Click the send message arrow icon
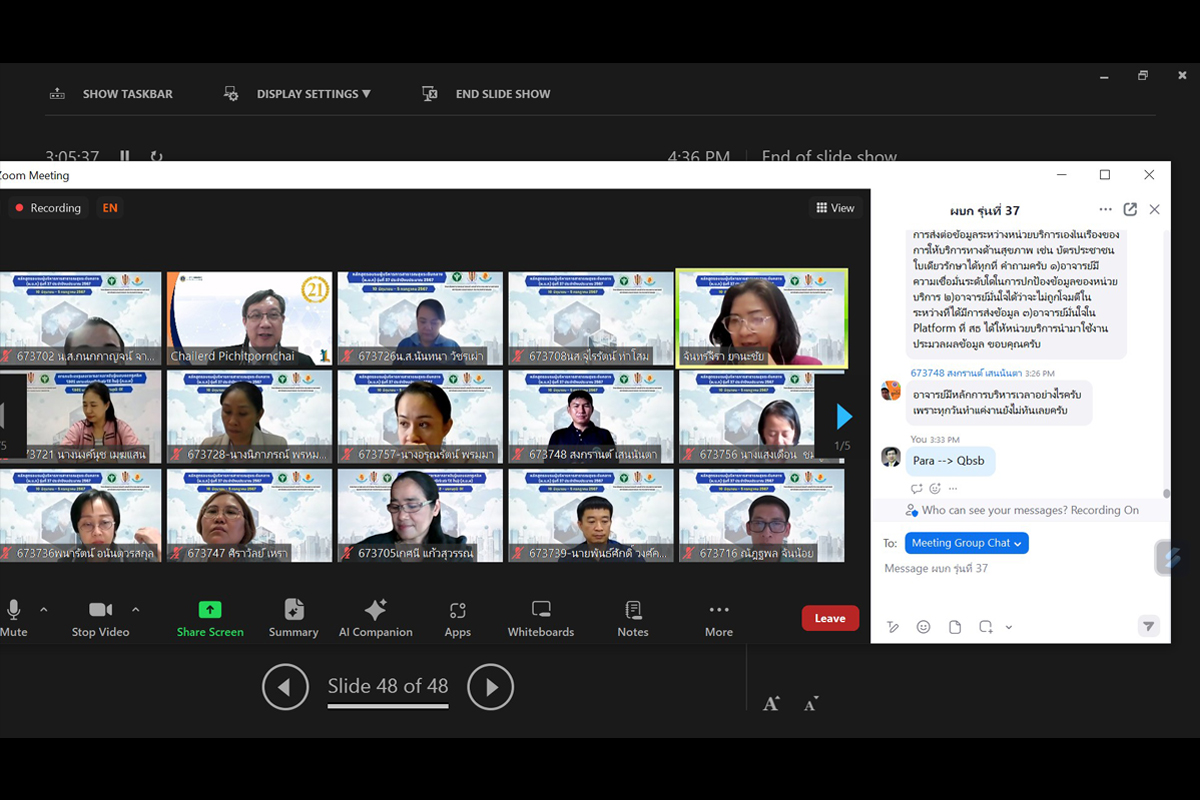The height and width of the screenshot is (800, 1200). [1149, 626]
